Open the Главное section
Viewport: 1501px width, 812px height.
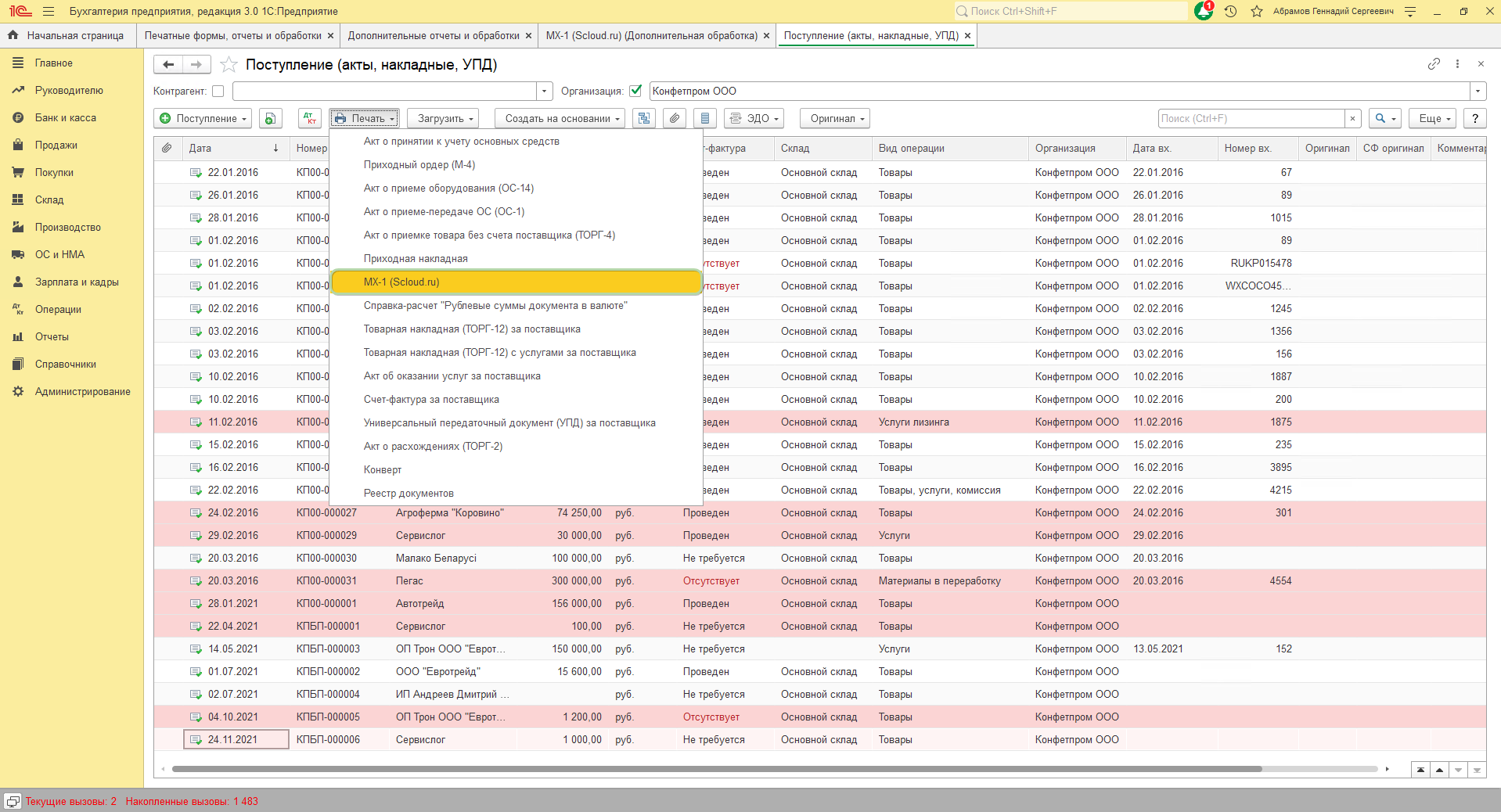click(x=53, y=63)
